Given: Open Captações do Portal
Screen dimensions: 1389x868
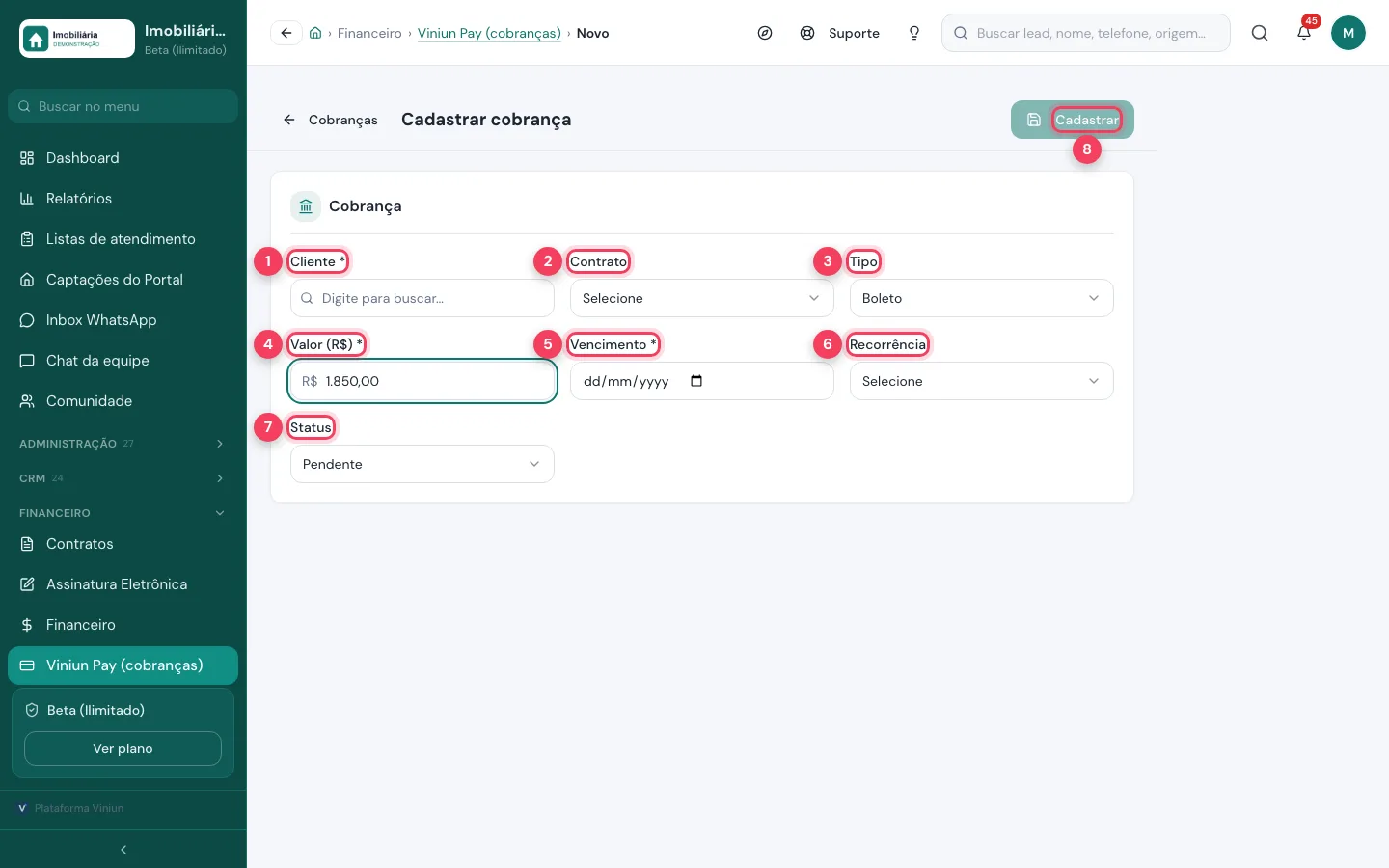Looking at the screenshot, I should (123, 280).
